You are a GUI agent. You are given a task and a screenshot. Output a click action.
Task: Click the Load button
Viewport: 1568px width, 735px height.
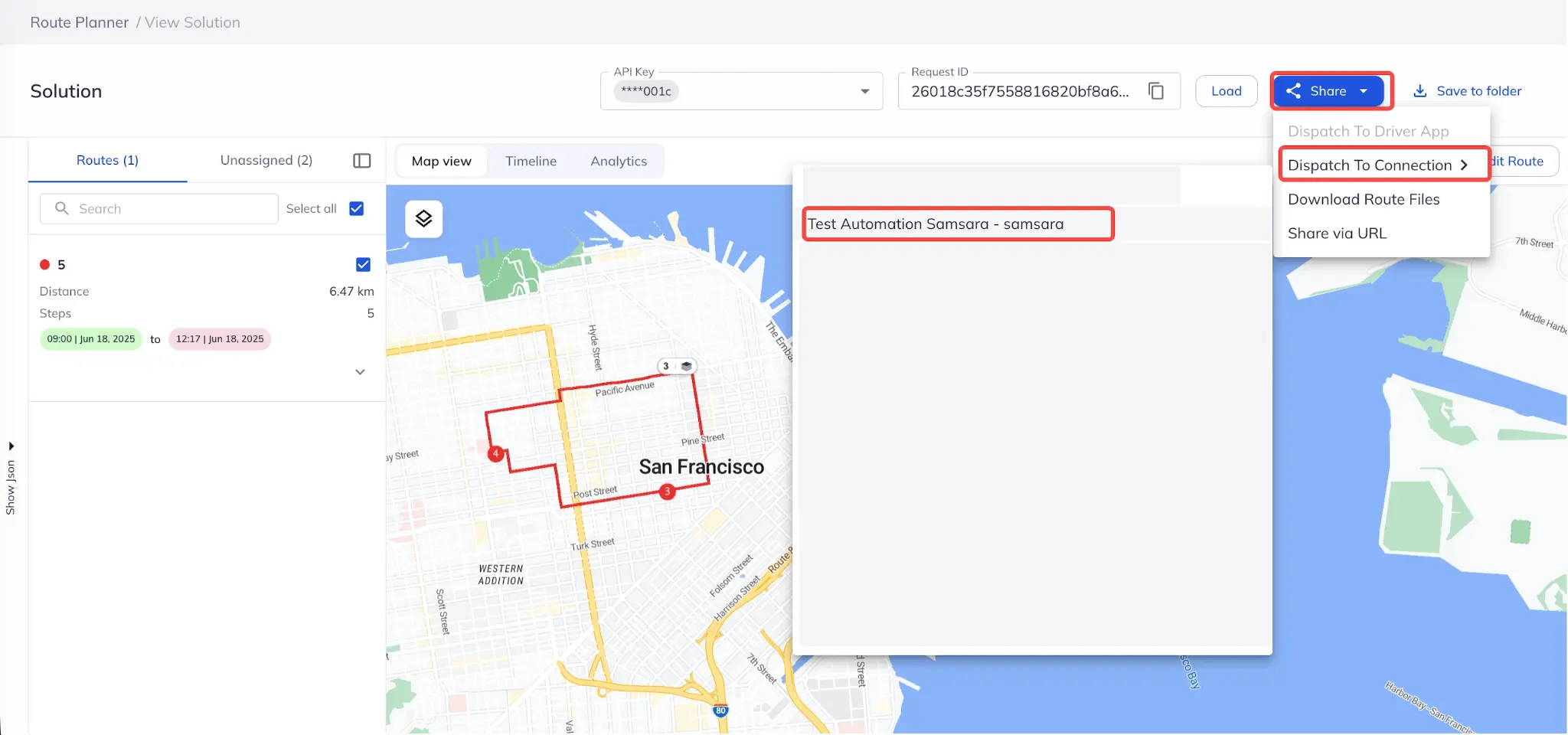(1227, 91)
